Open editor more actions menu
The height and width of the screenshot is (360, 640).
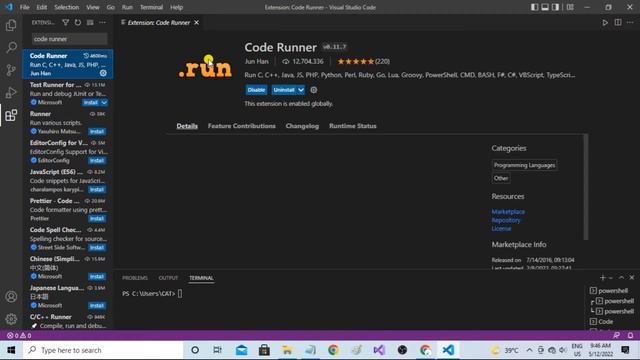pos(630,22)
